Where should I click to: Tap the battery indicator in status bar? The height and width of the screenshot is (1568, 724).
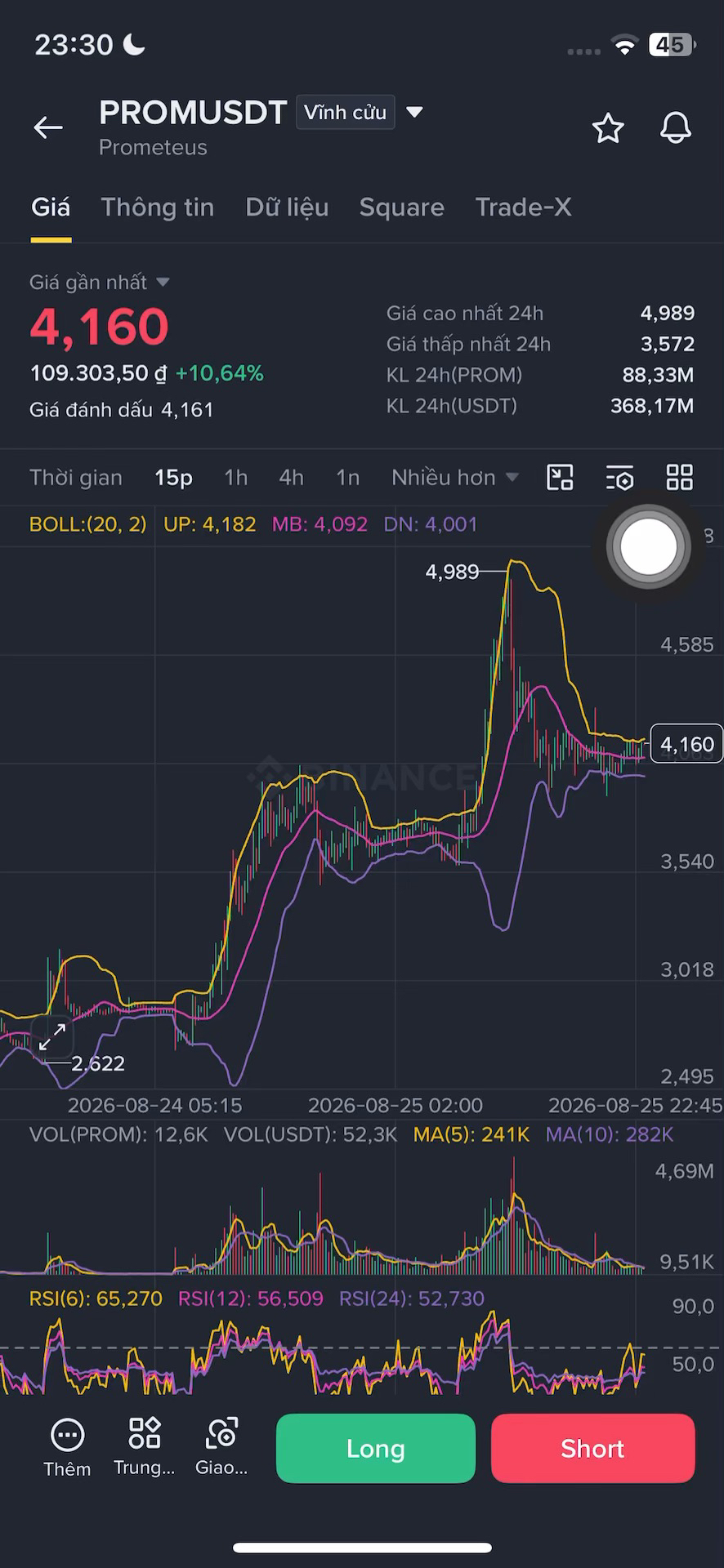click(x=673, y=45)
